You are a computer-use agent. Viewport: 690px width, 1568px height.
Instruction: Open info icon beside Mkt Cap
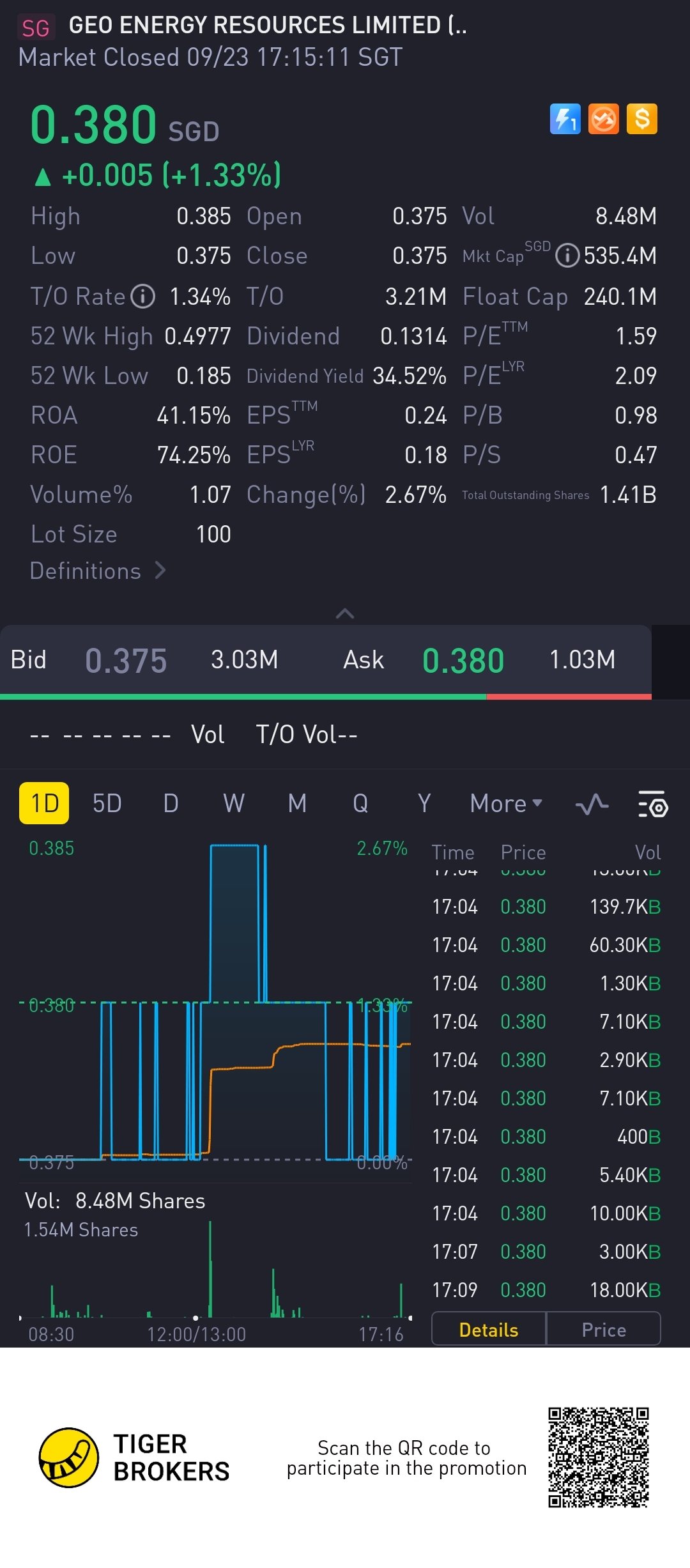[x=567, y=256]
